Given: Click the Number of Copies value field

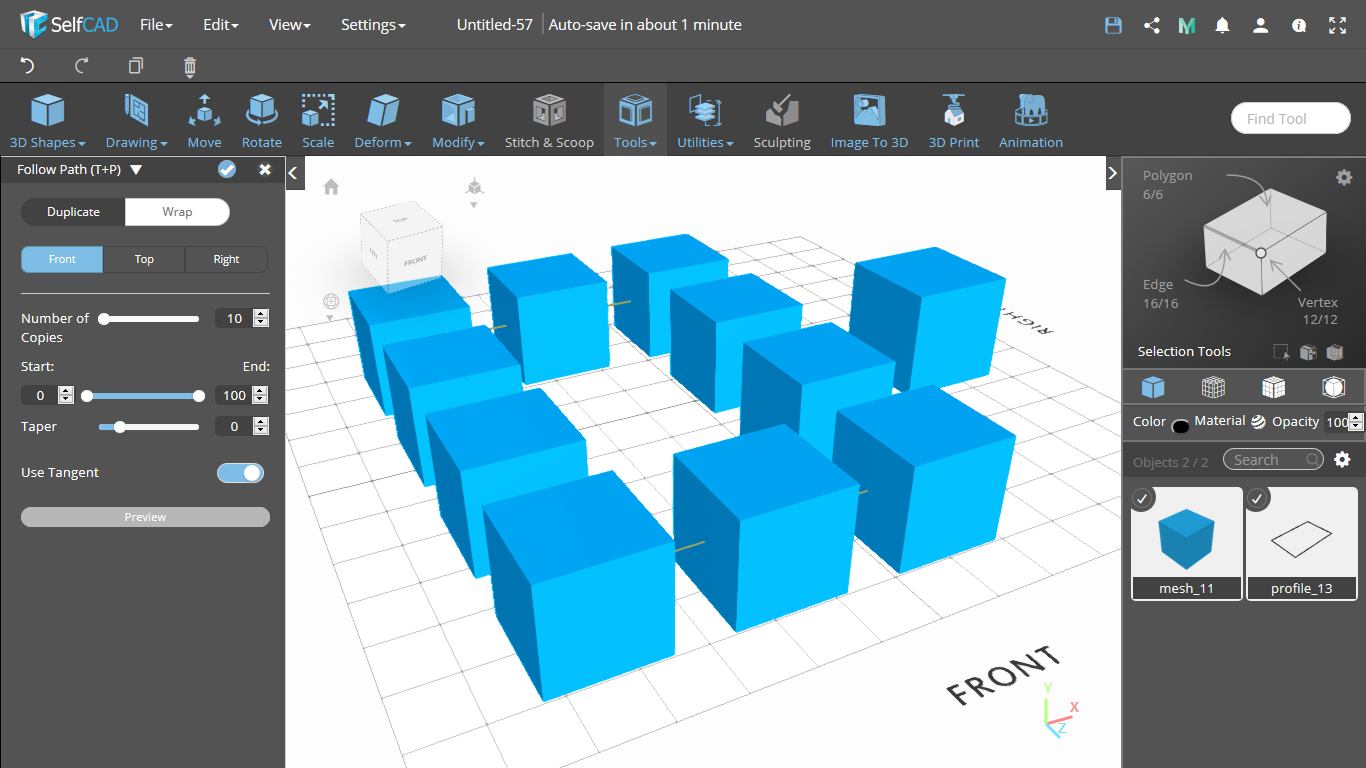Looking at the screenshot, I should [235, 319].
